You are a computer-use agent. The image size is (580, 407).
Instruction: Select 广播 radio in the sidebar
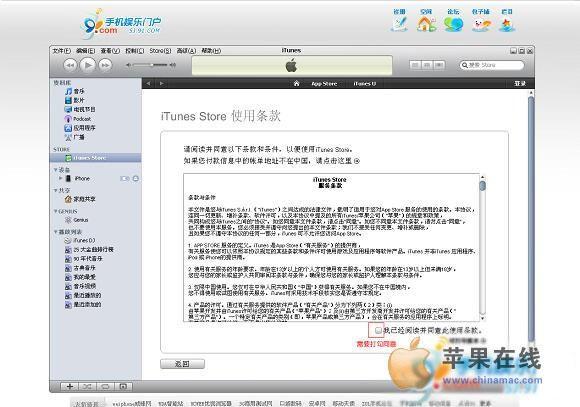(x=75, y=137)
